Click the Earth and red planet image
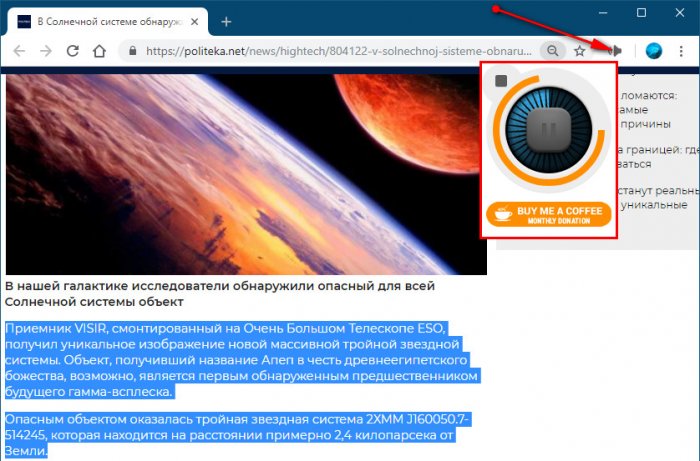This screenshot has width=700, height=461. pos(246,174)
